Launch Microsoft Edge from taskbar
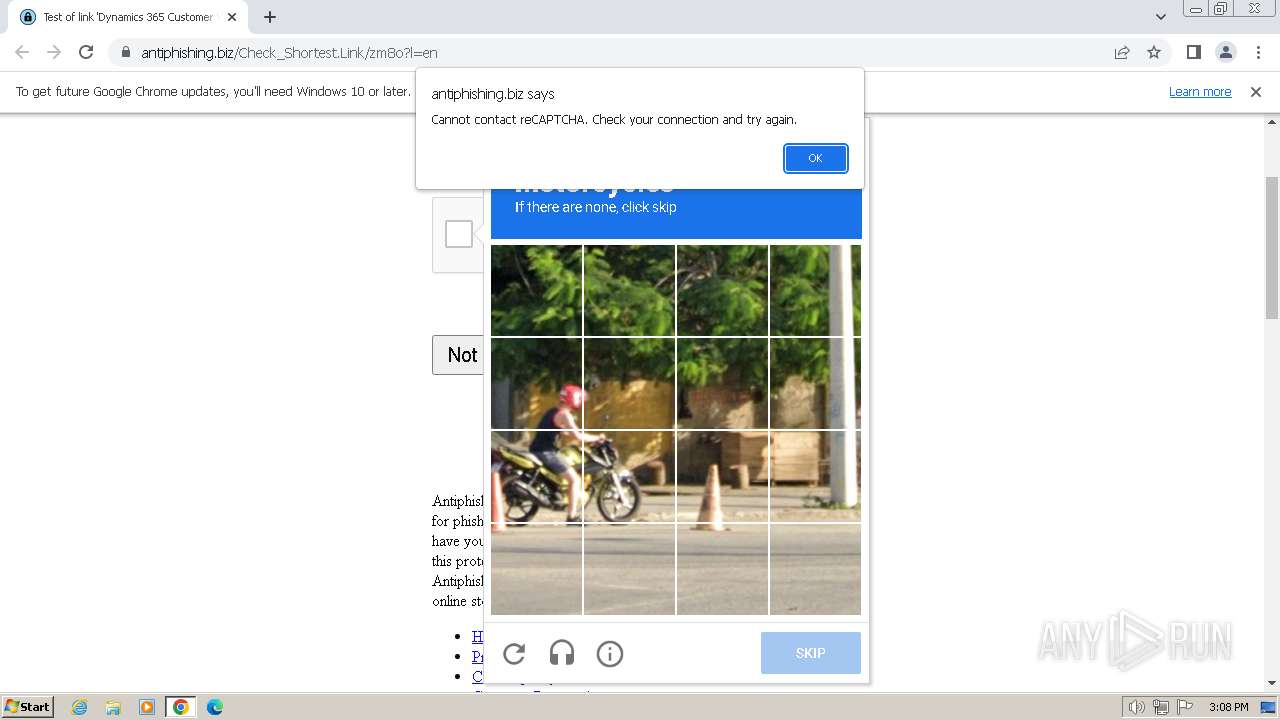The image size is (1280, 720). (215, 707)
